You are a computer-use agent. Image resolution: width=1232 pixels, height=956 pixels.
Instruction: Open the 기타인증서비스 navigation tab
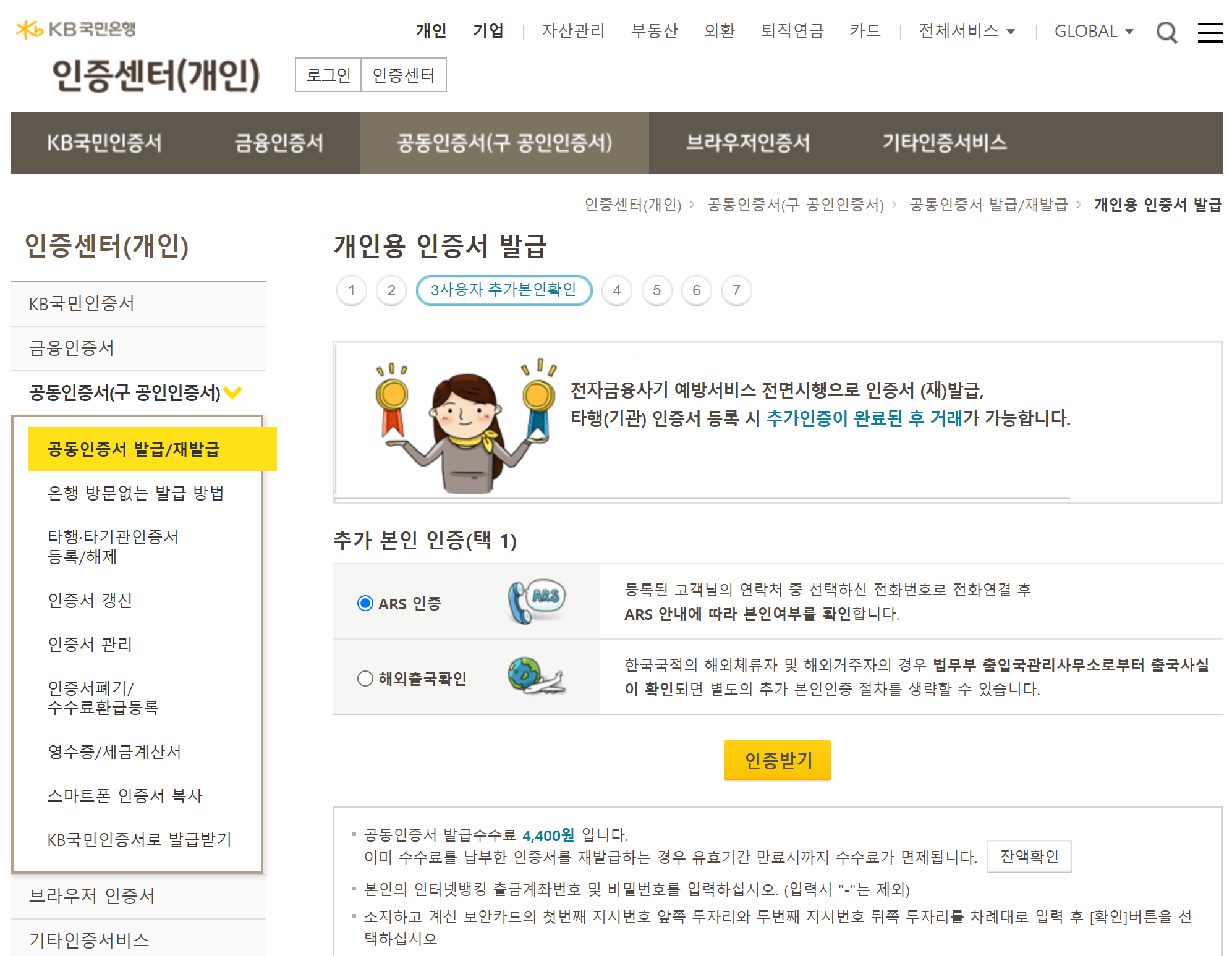tap(945, 143)
